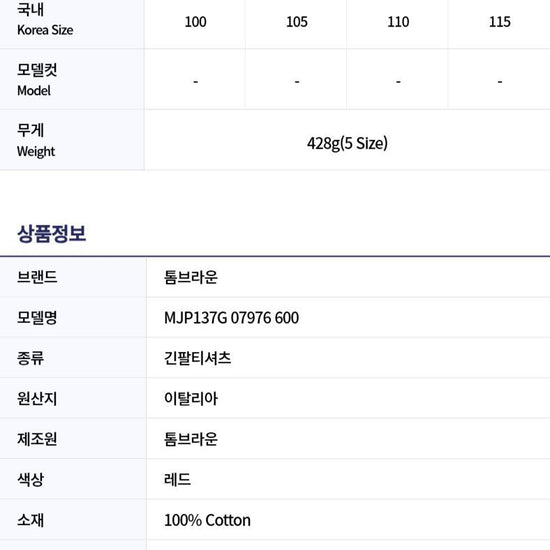Click the Korea Size row label
The image size is (550, 550).
[x=72, y=22]
